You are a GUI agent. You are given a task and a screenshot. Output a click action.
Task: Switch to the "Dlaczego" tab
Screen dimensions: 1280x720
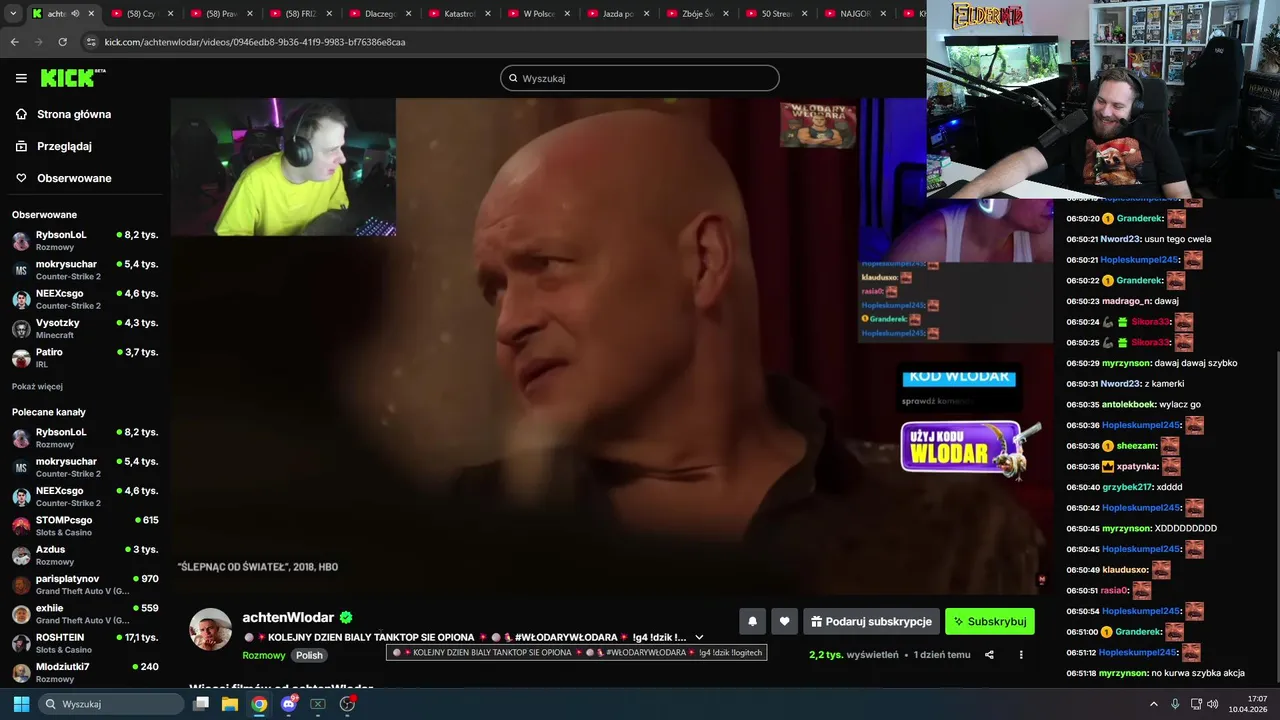tap(381, 14)
